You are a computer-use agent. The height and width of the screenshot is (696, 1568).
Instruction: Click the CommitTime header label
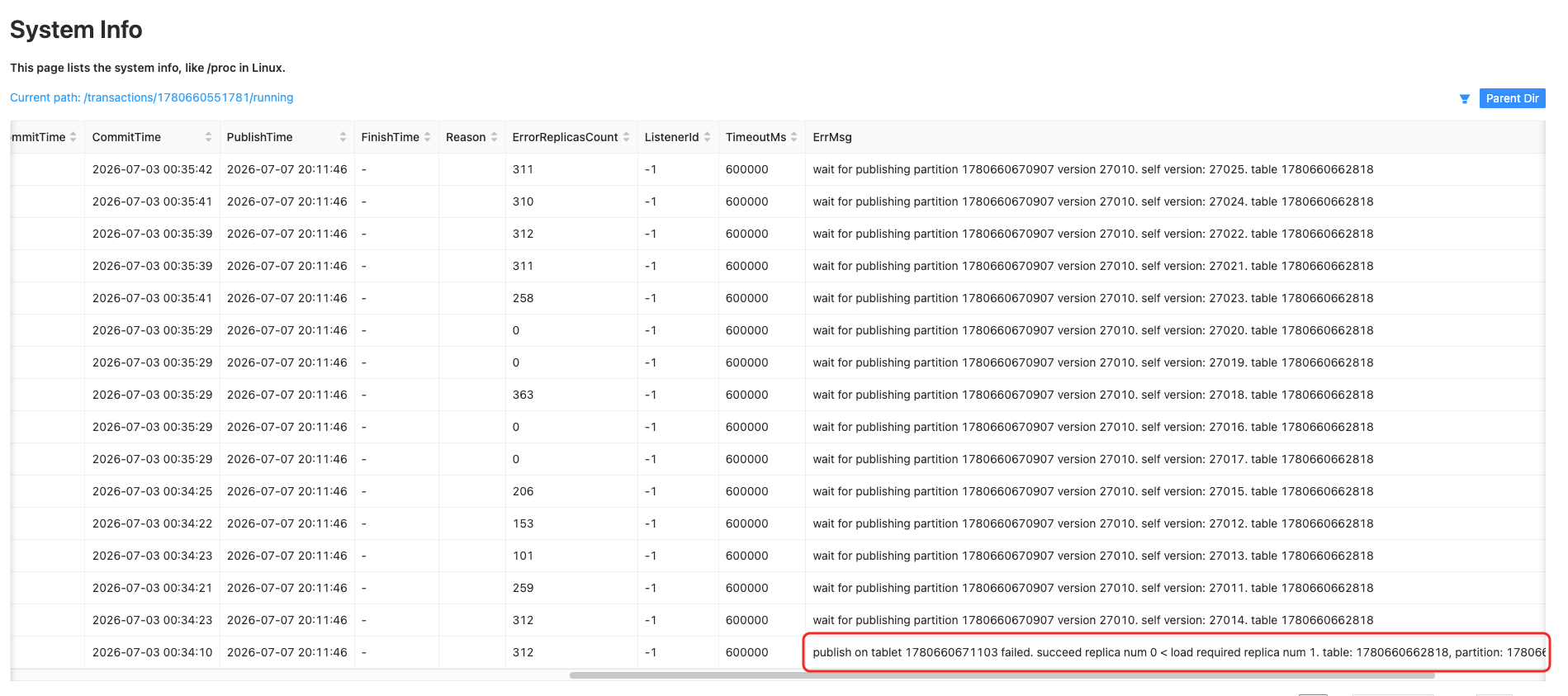126,137
